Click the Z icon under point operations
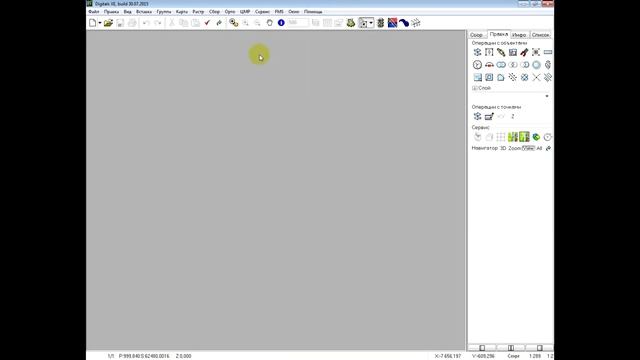 point(513,116)
